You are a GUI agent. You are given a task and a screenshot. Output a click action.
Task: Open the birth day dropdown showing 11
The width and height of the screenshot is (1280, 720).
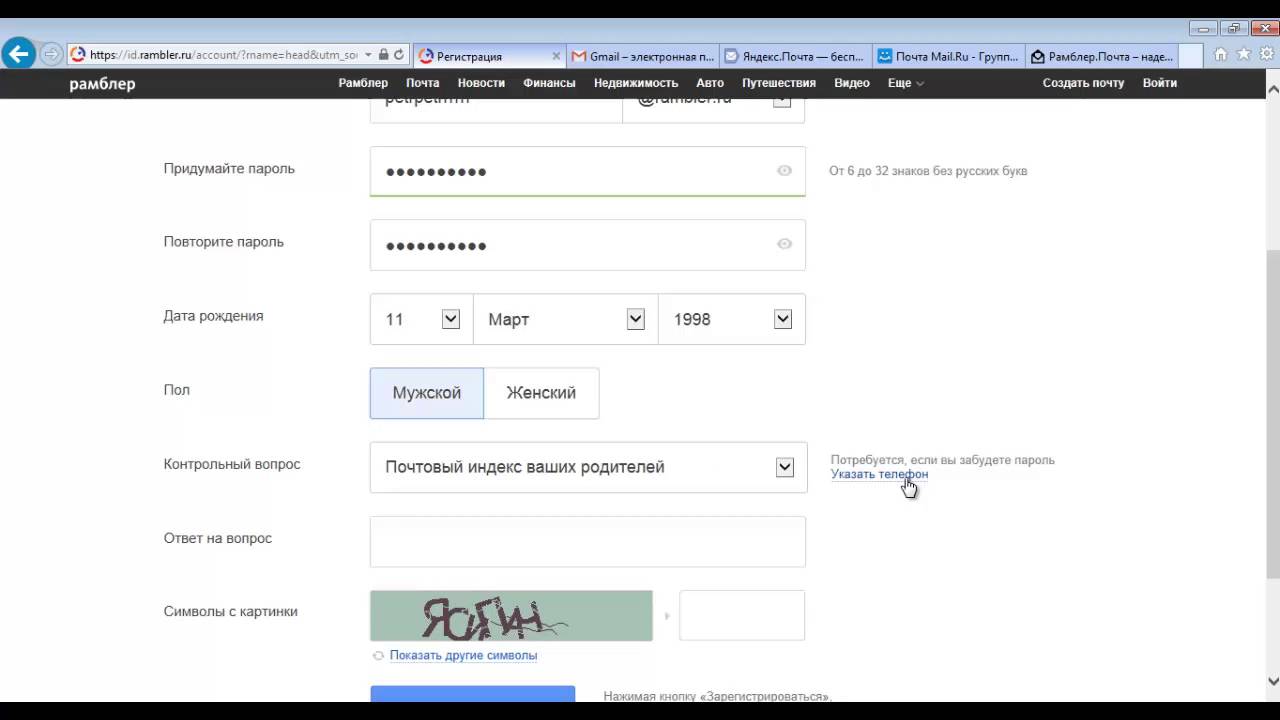click(421, 319)
